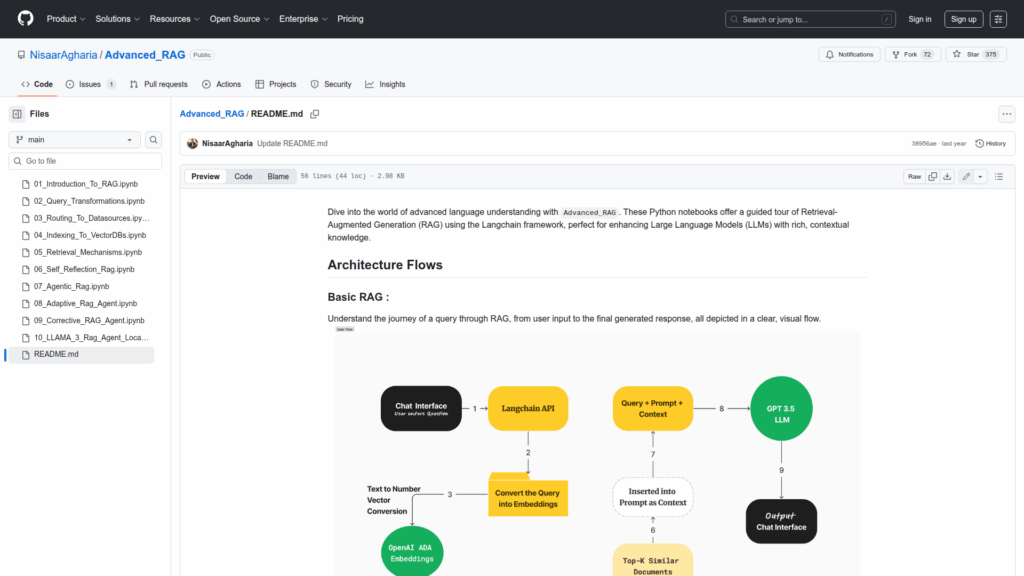Click the Go to file input

pos(85,161)
